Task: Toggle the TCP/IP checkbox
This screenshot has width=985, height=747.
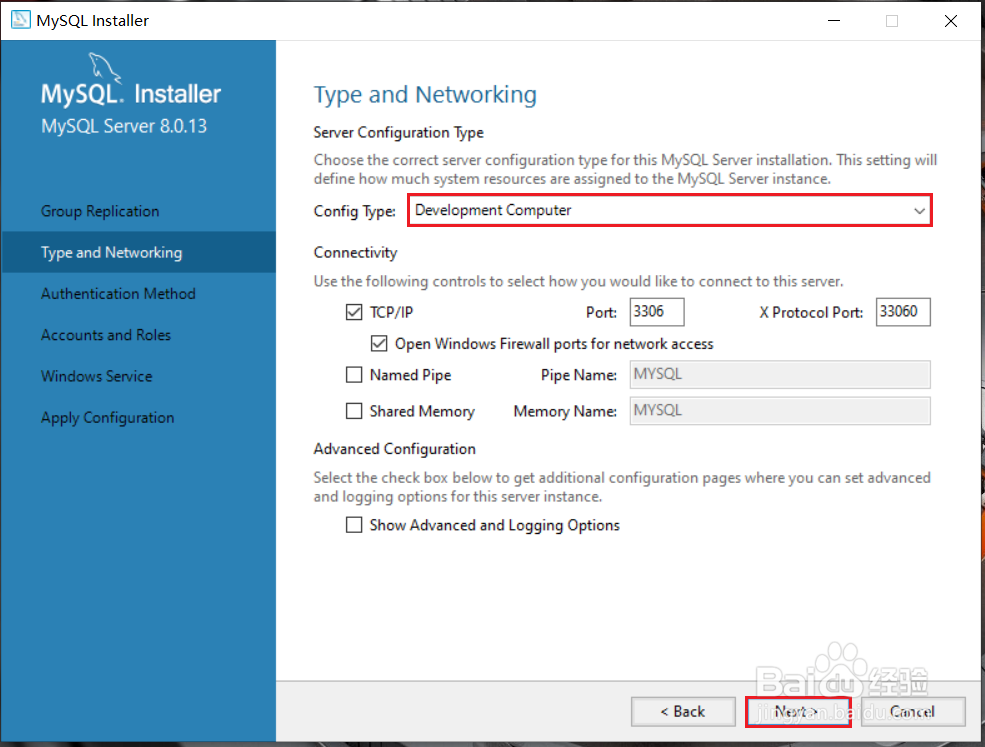Action: (354, 312)
